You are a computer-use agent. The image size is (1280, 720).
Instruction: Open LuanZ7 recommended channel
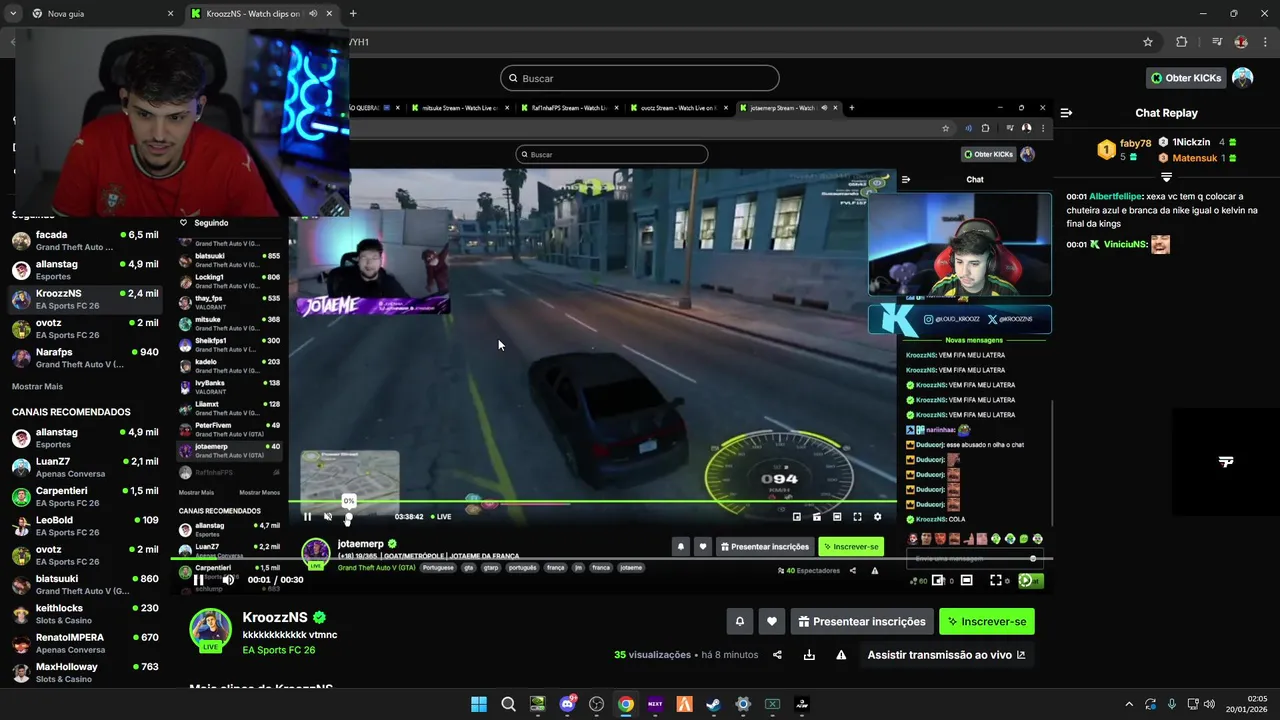[x=85, y=467]
